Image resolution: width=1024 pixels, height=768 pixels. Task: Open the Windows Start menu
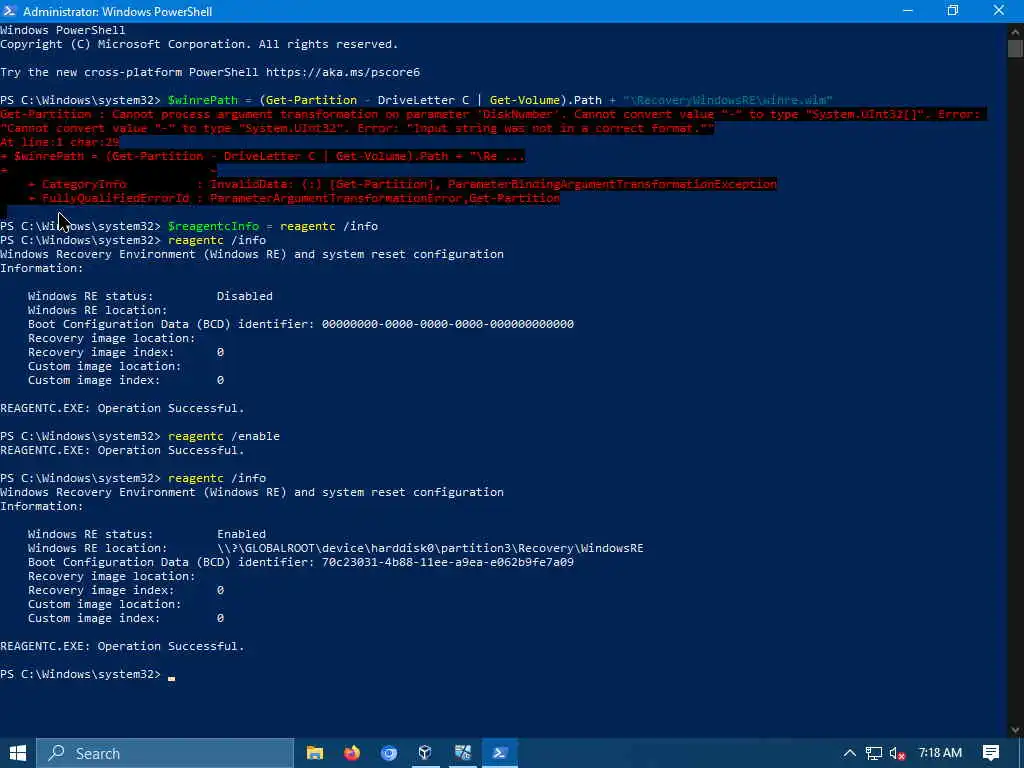(18, 753)
